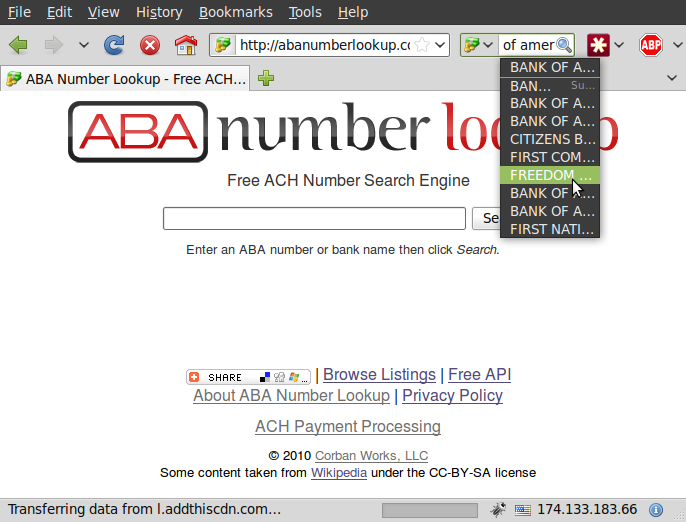Viewport: 686px width, 522px height.
Task: Open a new tab with the green plus
Action: point(266,79)
